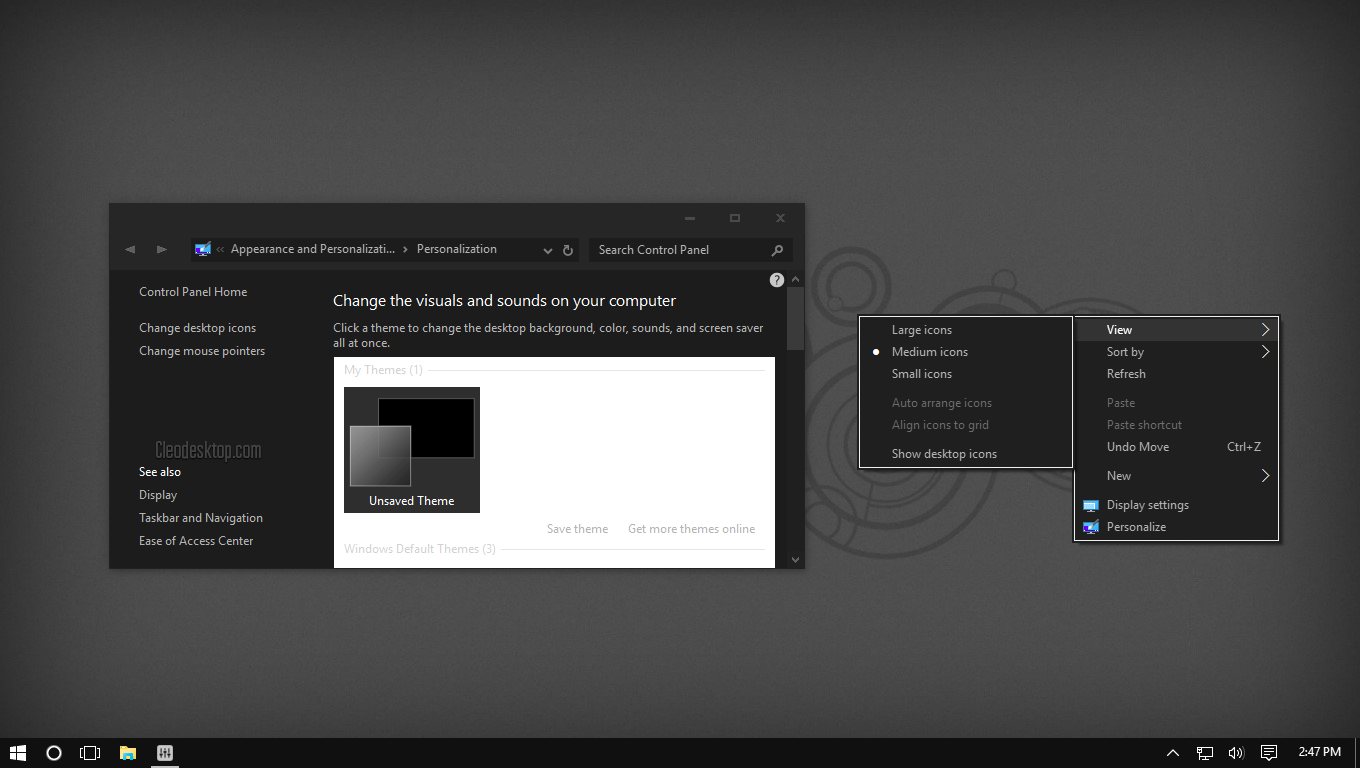Select the Large icons view option
The width and height of the screenshot is (1360, 768).
point(922,330)
